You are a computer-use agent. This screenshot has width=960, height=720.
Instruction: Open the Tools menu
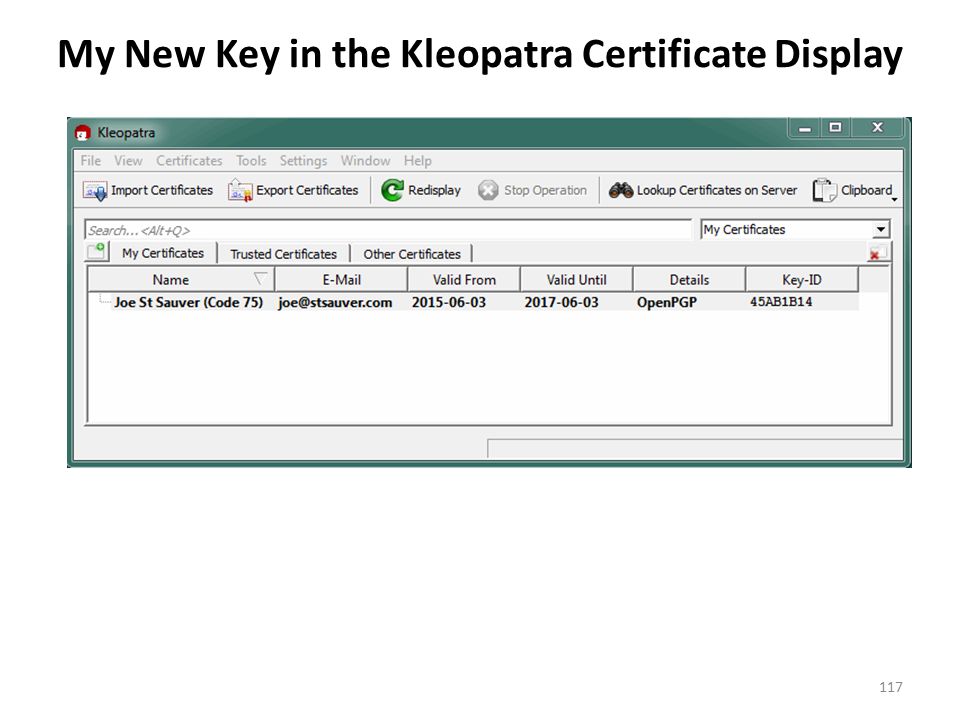click(x=251, y=161)
